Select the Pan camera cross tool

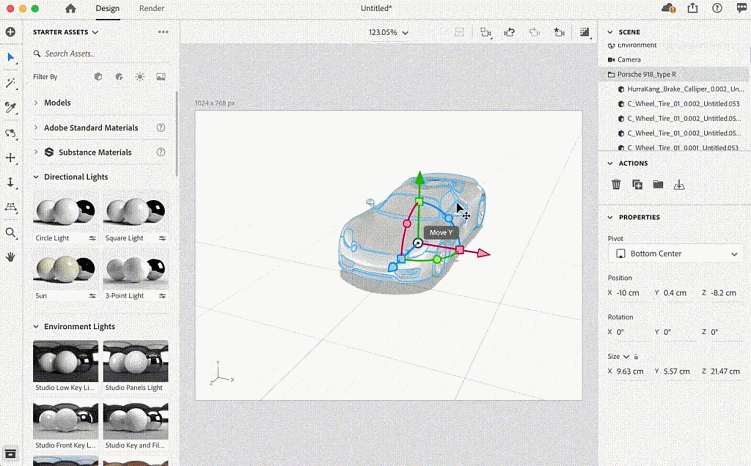coord(11,158)
